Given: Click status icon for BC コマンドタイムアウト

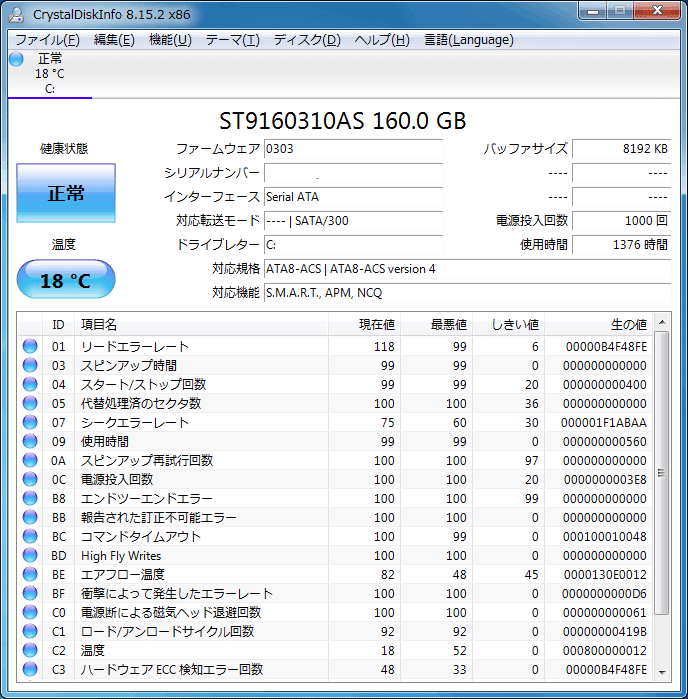Looking at the screenshot, I should click(x=30, y=536).
